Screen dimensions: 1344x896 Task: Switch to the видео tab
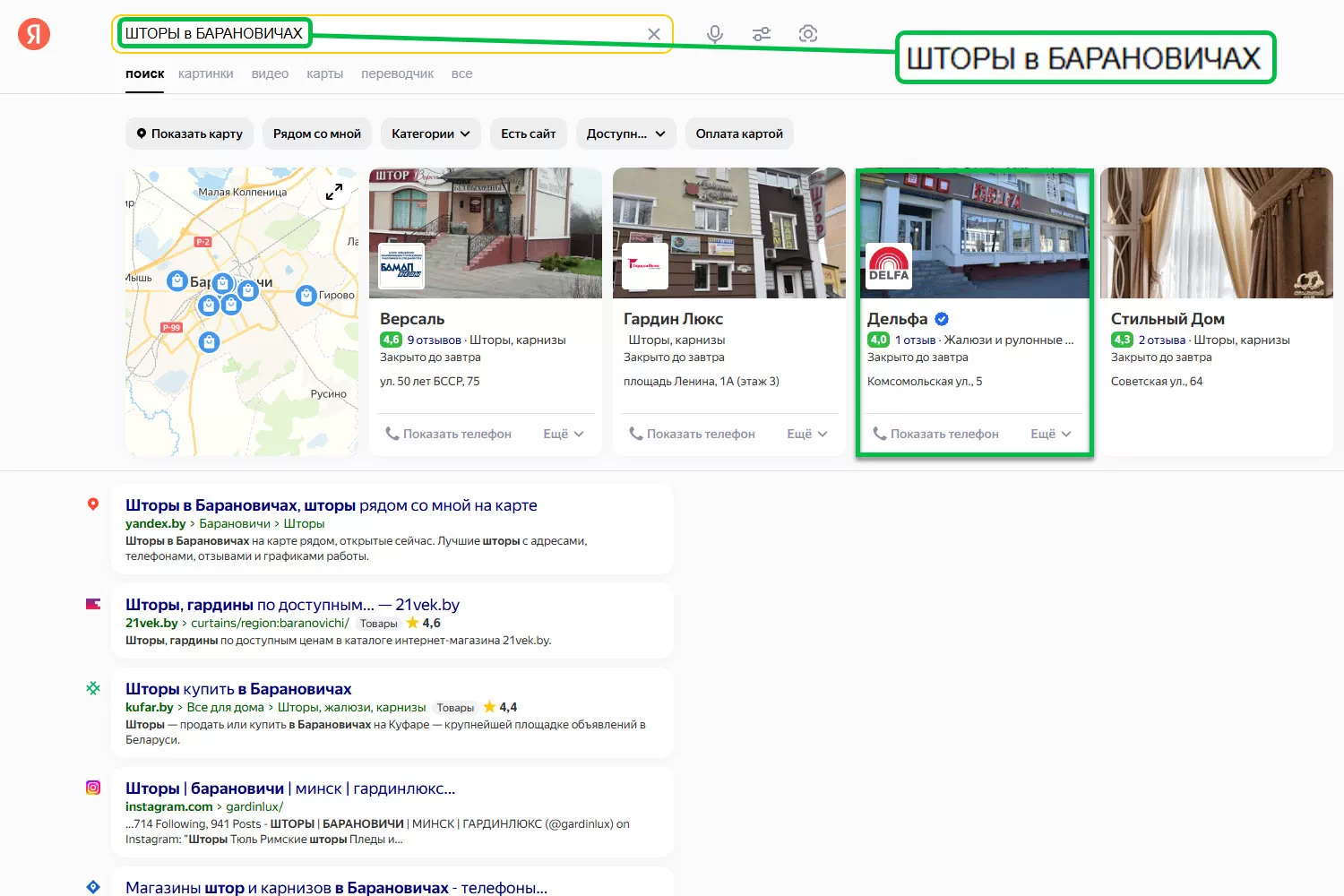[x=270, y=73]
